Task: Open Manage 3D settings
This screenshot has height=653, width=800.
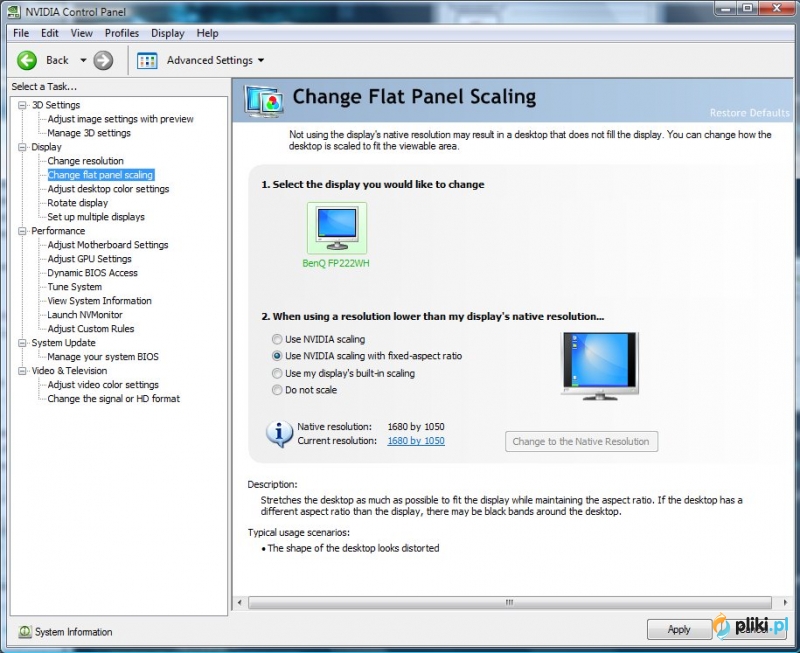Action: pos(89,133)
